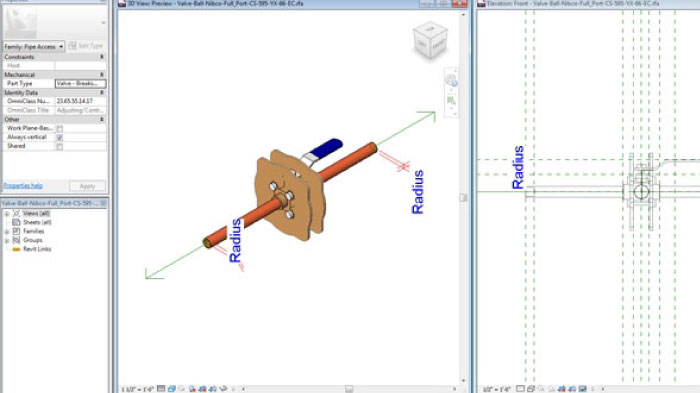The width and height of the screenshot is (700, 393).
Task: Open the type selector dropdown arrow
Action: (x=104, y=22)
